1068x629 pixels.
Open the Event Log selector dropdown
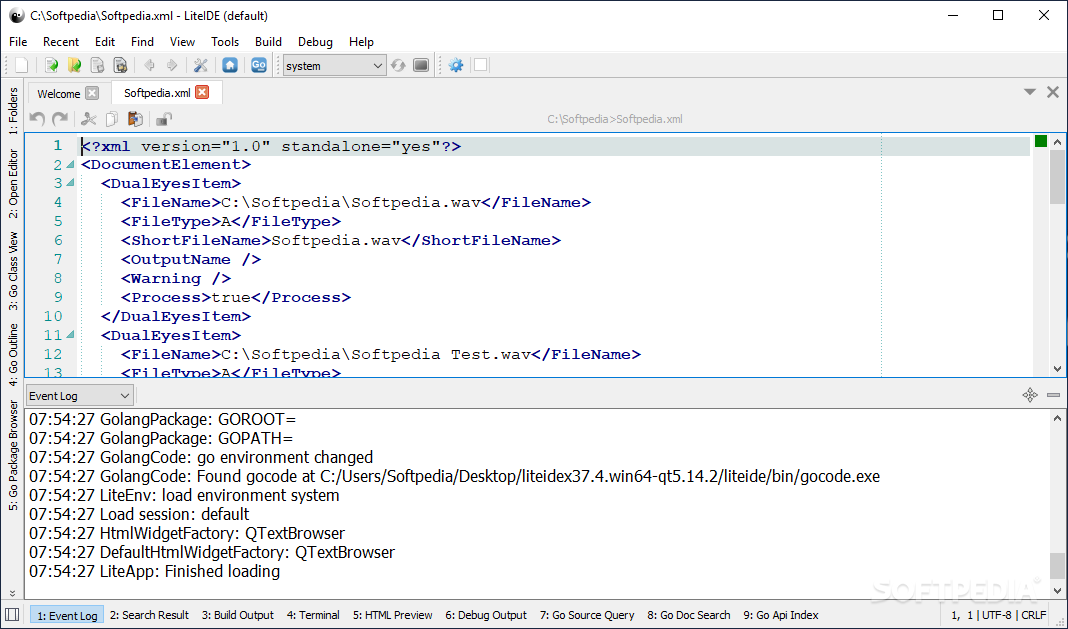click(x=79, y=395)
